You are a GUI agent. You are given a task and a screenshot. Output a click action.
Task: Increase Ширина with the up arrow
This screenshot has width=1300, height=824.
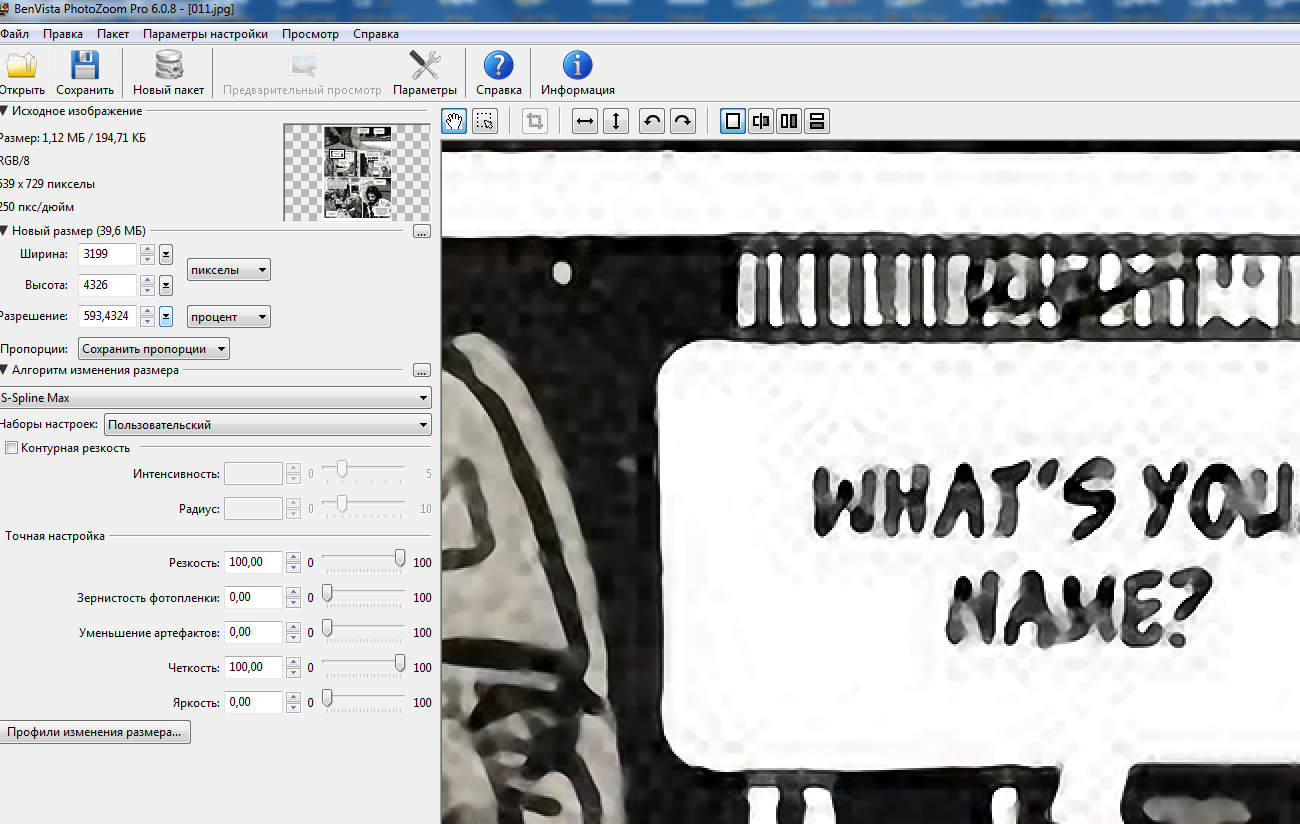coord(147,249)
